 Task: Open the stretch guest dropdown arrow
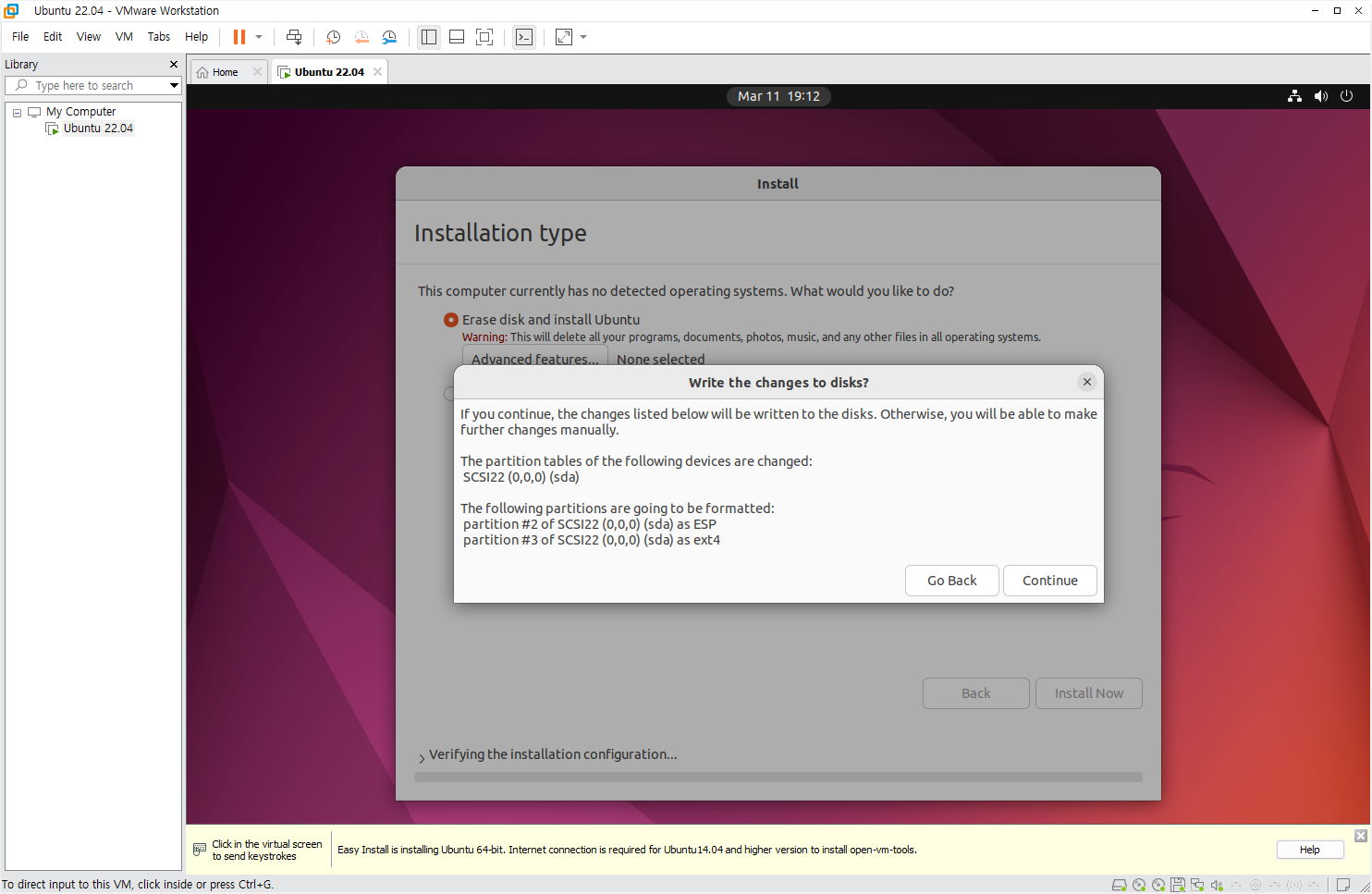tap(583, 37)
